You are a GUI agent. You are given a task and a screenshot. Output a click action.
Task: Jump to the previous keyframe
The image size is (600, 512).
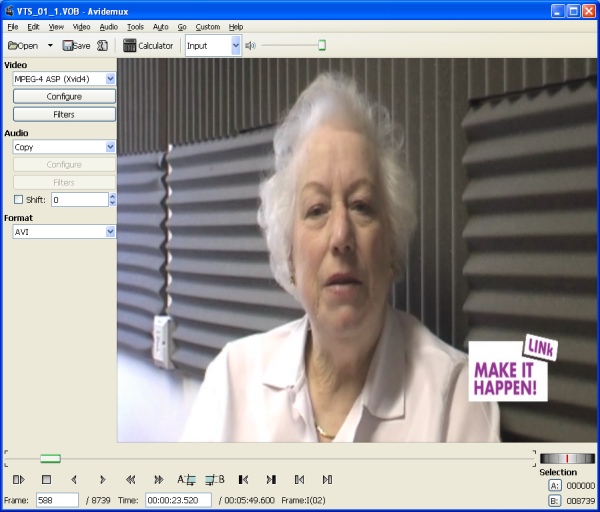pos(130,479)
